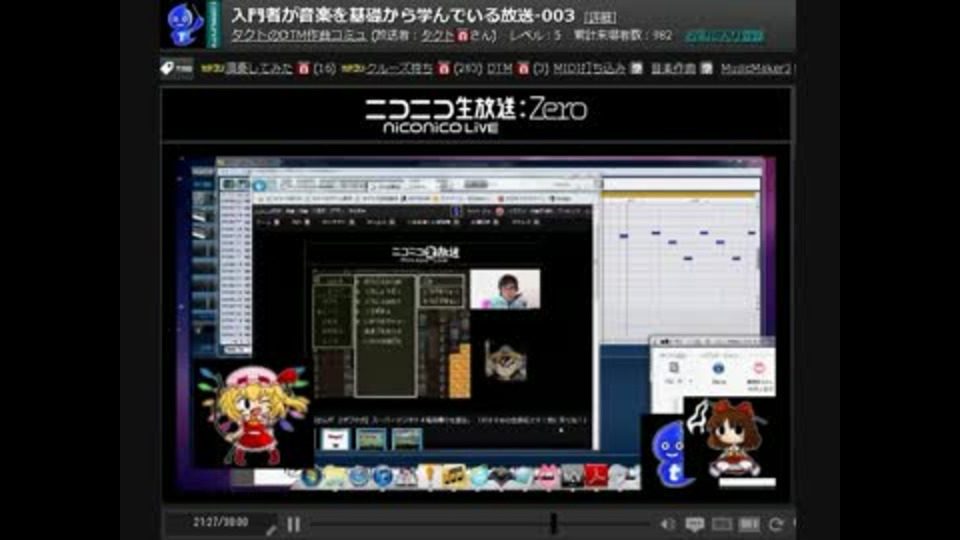Viewport: 960px width, 540px height.
Task: Open the 音楽作曲 tag link
Action: pyautogui.click(x=673, y=69)
